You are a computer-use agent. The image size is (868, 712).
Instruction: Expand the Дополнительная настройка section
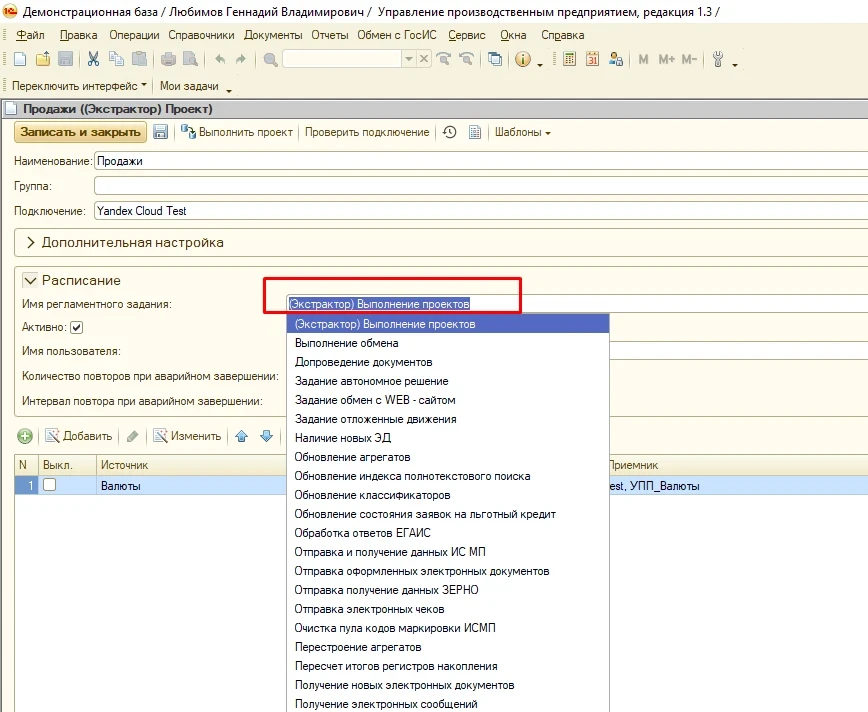(x=30, y=243)
